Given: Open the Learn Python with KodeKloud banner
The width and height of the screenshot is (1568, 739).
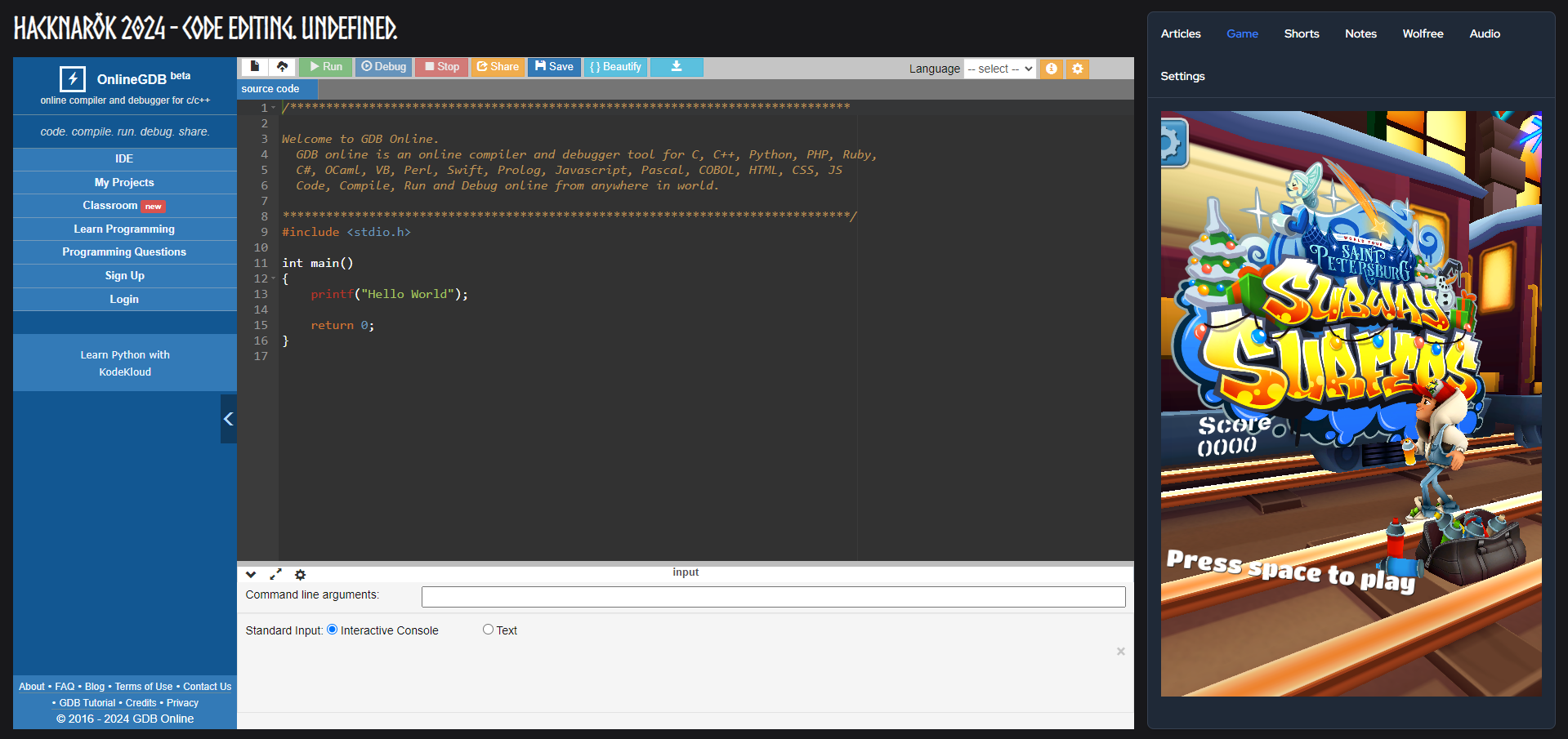Looking at the screenshot, I should point(125,363).
